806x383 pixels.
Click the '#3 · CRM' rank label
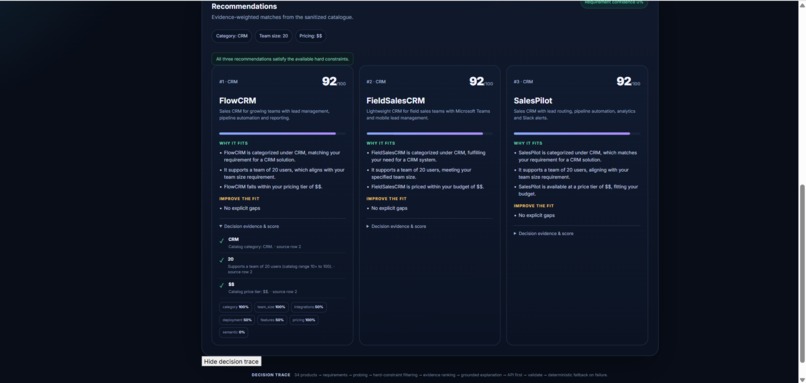(x=523, y=82)
